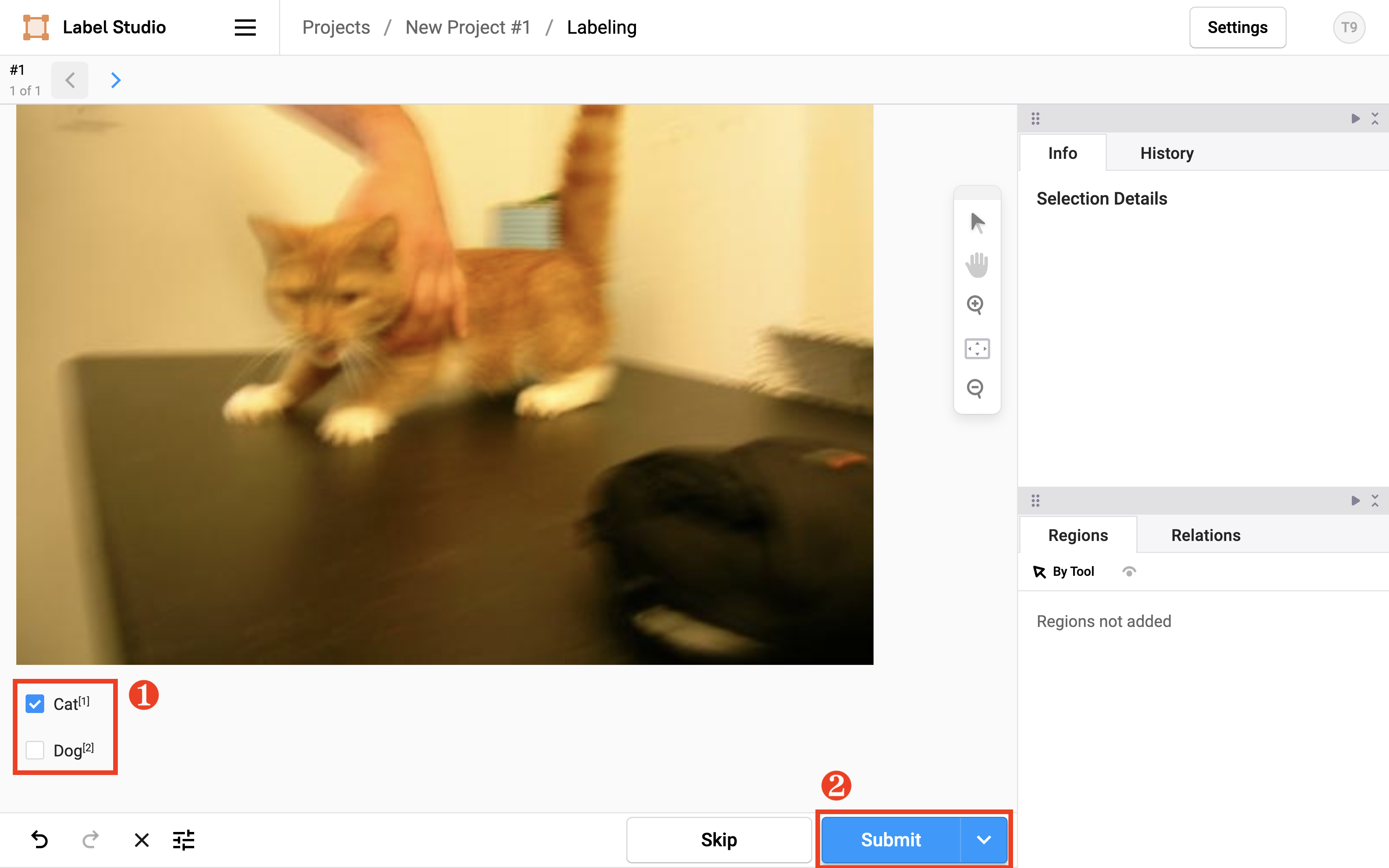The width and height of the screenshot is (1389, 868).
Task: Click the '1 of 1' task counter
Action: point(25,91)
